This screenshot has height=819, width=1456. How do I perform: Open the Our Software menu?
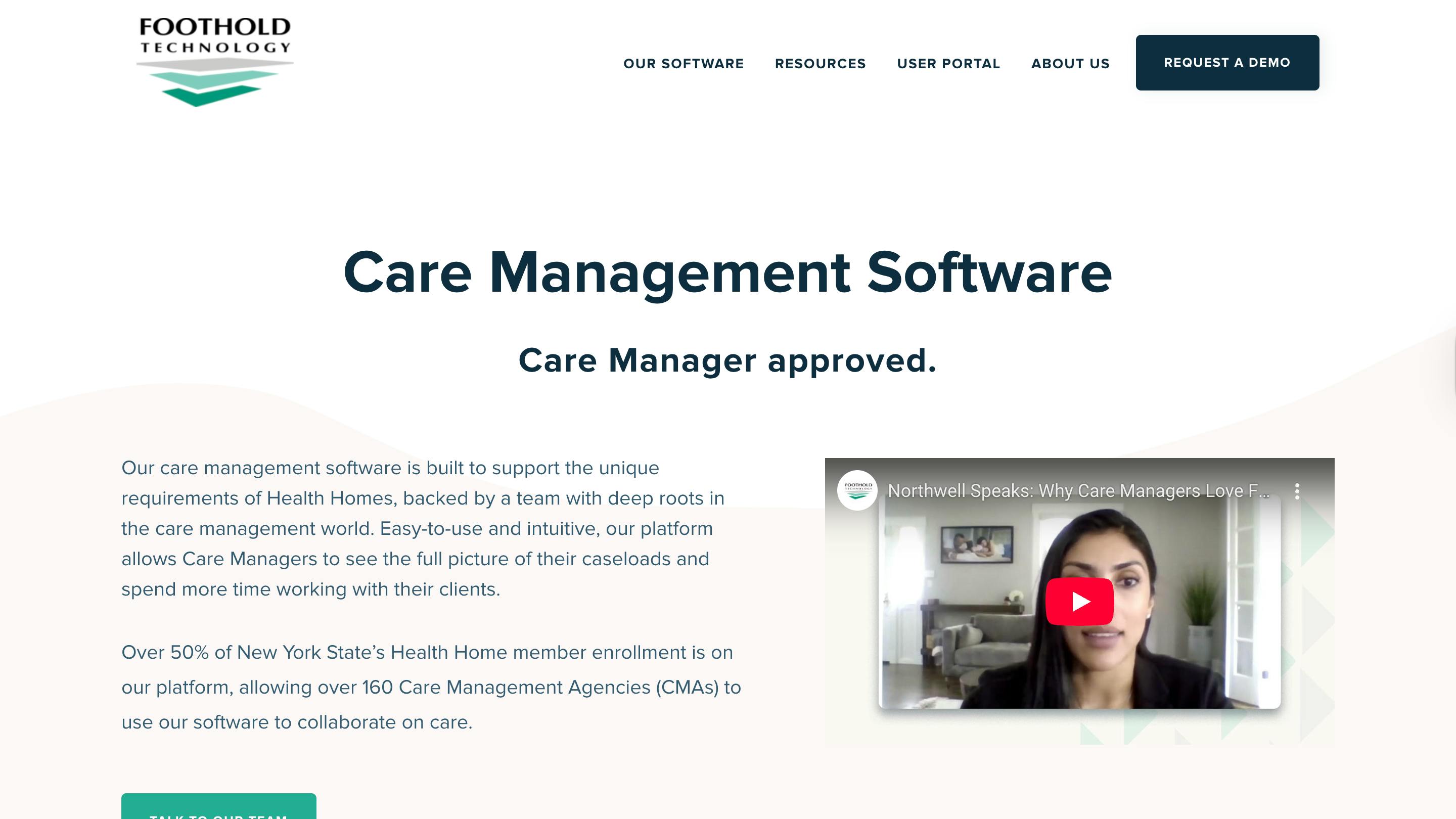(684, 63)
